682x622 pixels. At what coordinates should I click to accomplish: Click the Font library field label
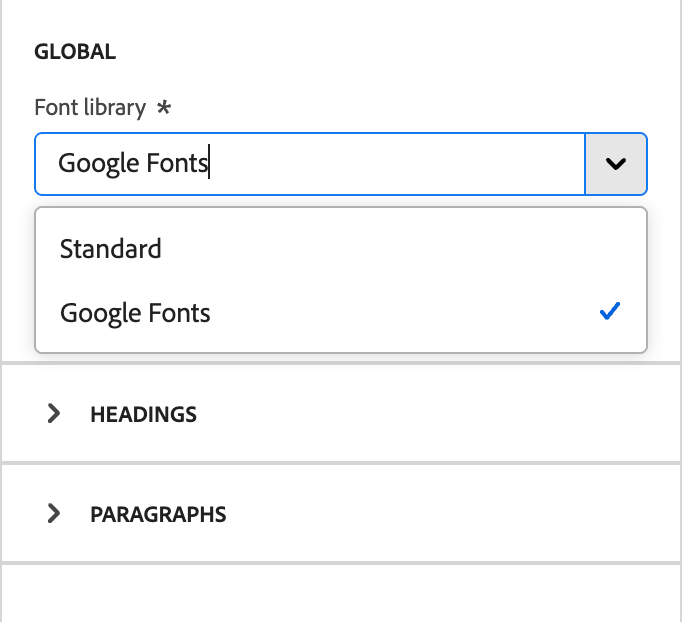[x=90, y=107]
